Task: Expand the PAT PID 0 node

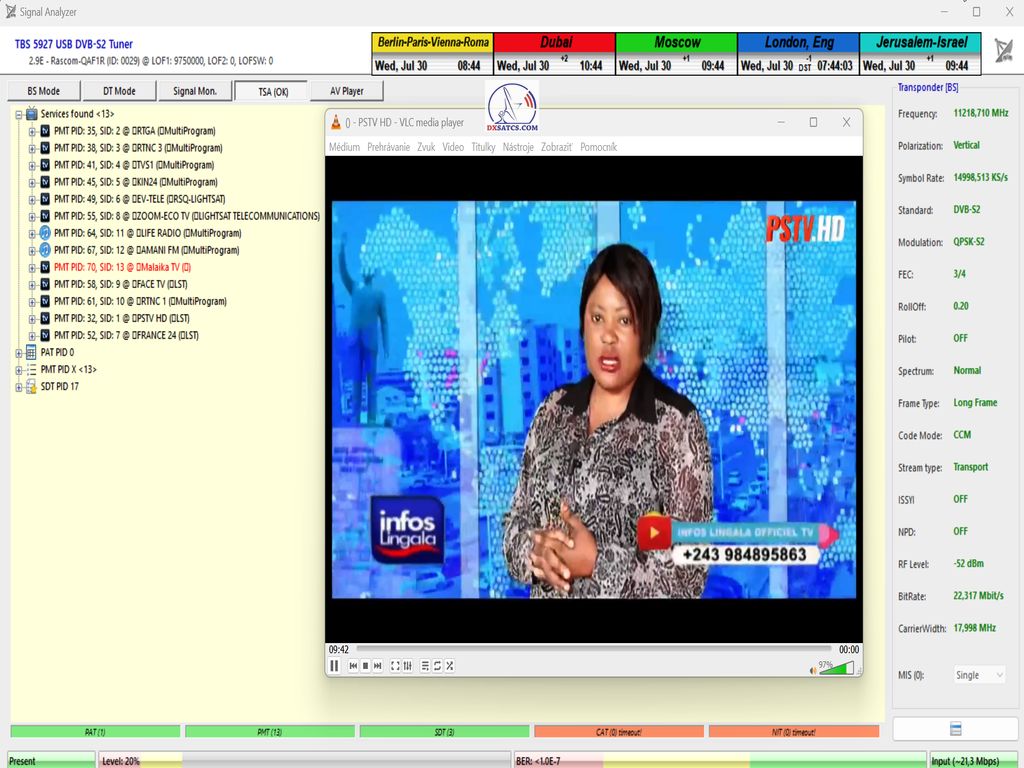Action: coord(19,352)
